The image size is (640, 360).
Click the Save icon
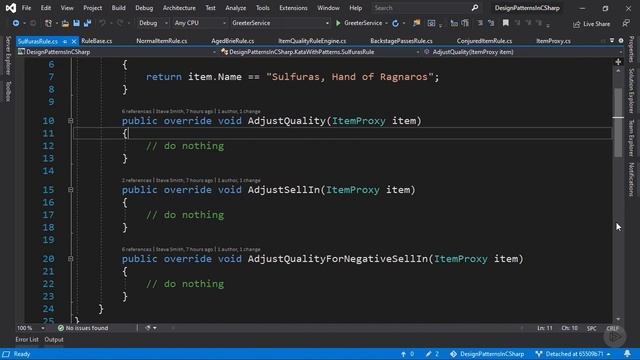coord(76,23)
